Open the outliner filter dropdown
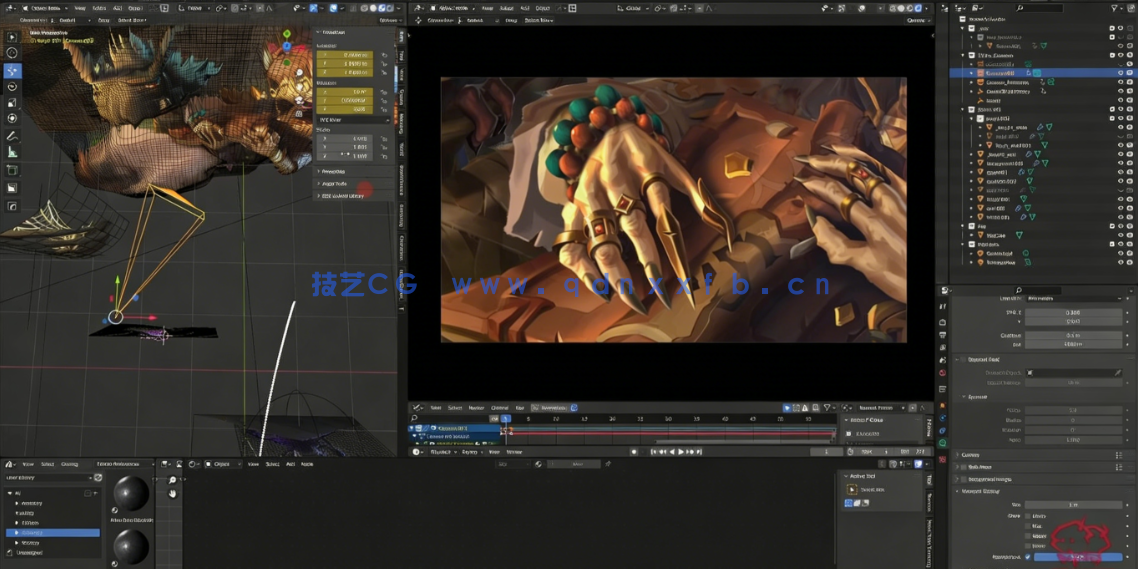This screenshot has width=1138, height=569. click(1115, 7)
